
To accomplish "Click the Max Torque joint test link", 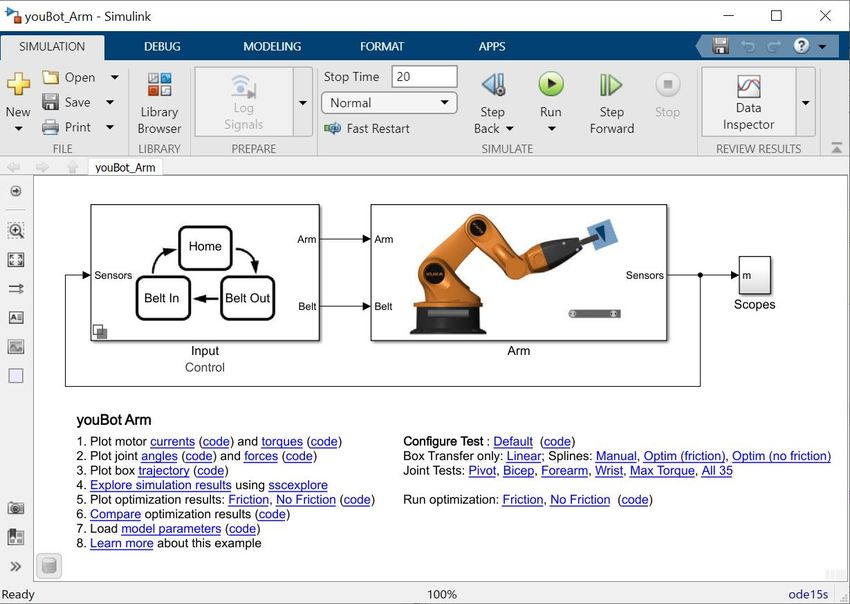I will [x=662, y=471].
